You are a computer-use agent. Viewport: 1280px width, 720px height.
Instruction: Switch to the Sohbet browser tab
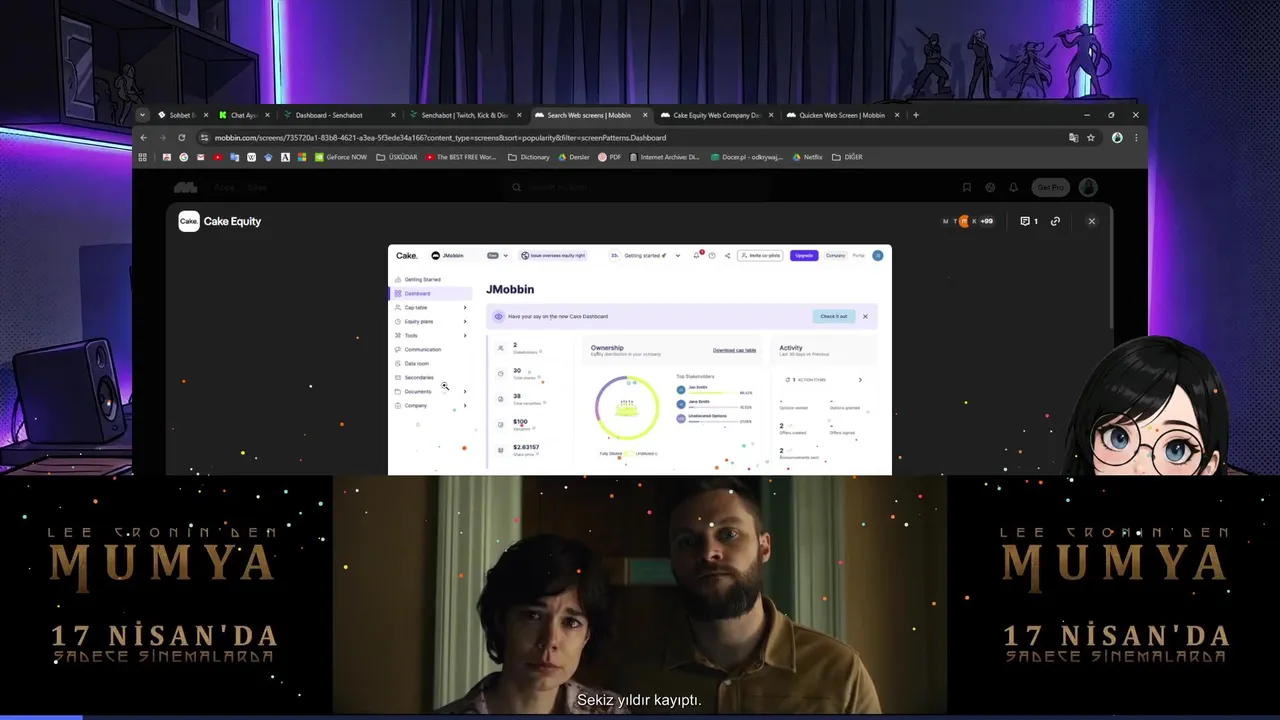click(x=182, y=115)
